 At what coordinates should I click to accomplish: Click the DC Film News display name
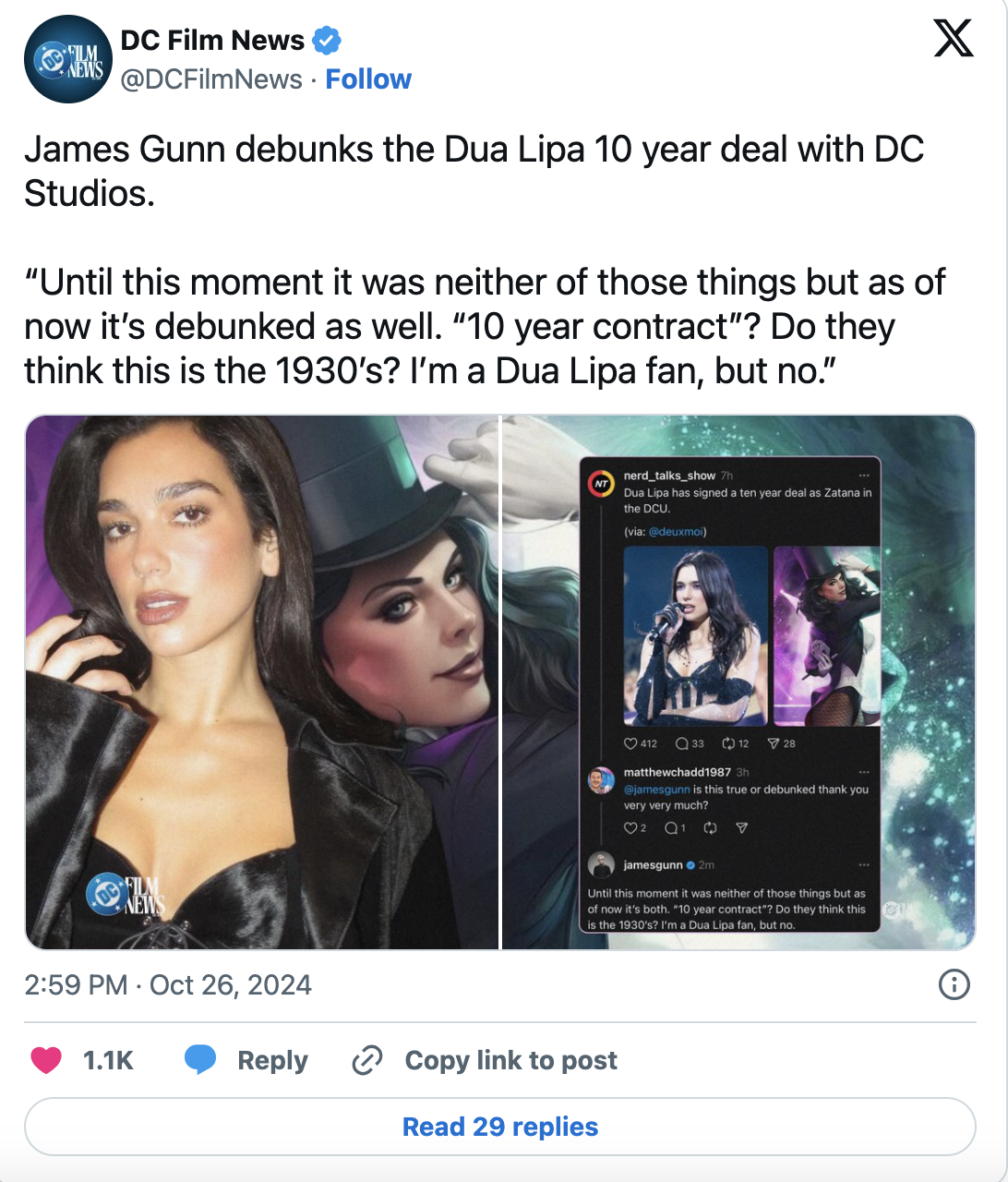click(212, 41)
